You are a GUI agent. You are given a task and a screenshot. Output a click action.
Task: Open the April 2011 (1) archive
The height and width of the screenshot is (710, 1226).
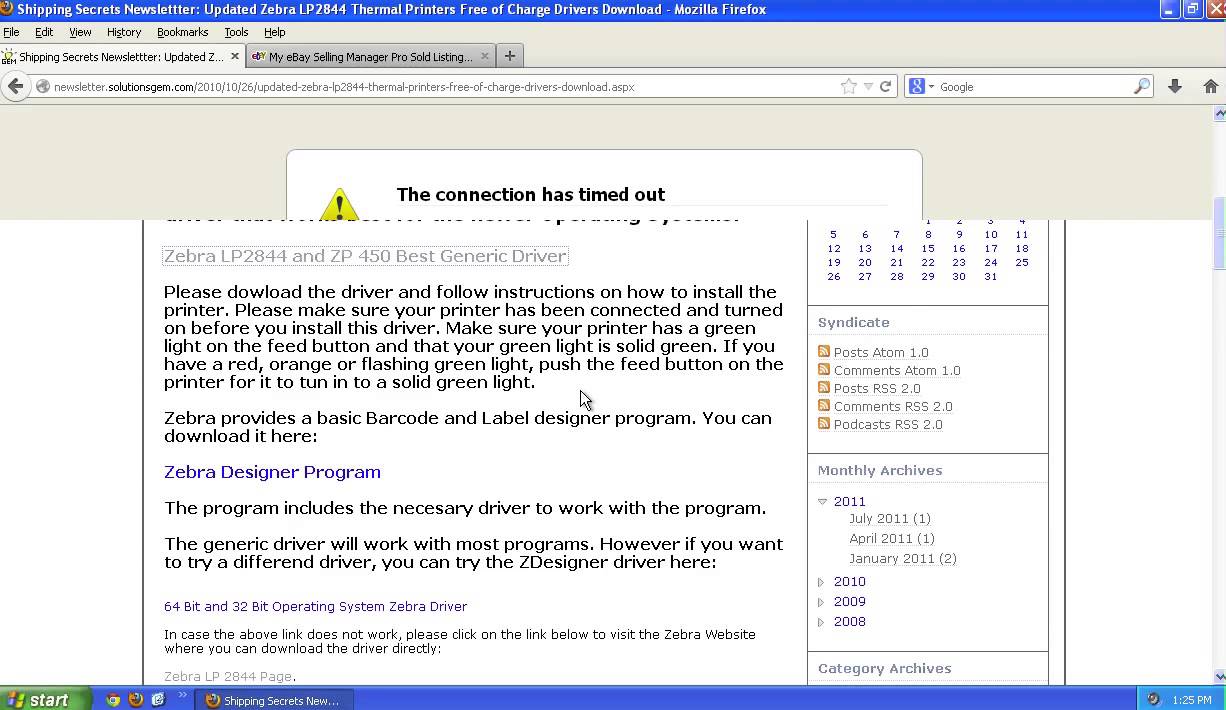tap(892, 538)
